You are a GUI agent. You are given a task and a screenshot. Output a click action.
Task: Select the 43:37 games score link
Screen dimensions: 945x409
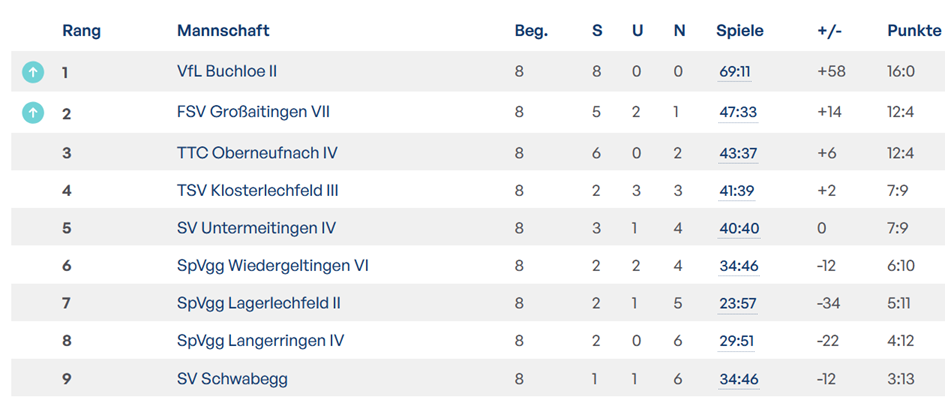(738, 152)
